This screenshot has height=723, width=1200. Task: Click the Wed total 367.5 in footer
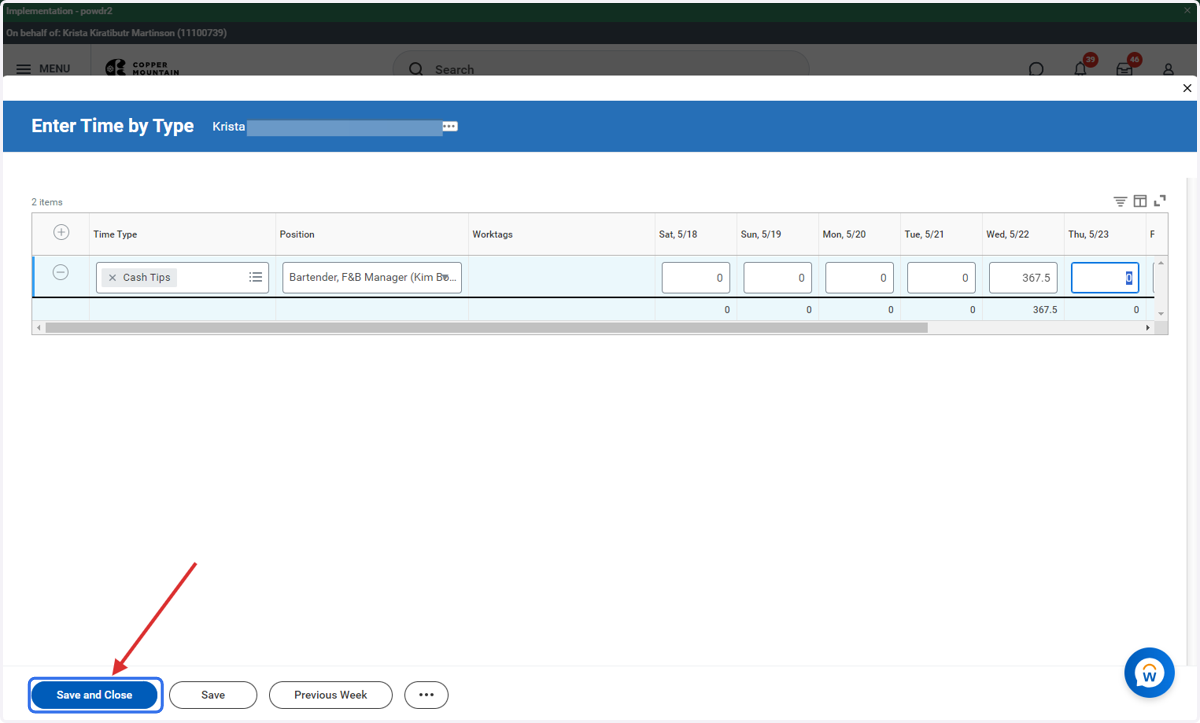pyautogui.click(x=1044, y=310)
